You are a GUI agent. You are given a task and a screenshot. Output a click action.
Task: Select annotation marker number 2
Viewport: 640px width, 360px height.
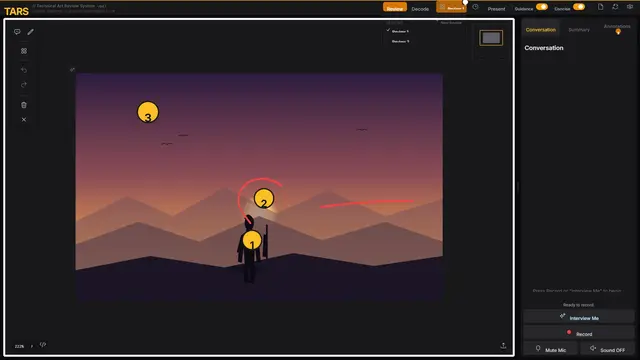pos(264,199)
